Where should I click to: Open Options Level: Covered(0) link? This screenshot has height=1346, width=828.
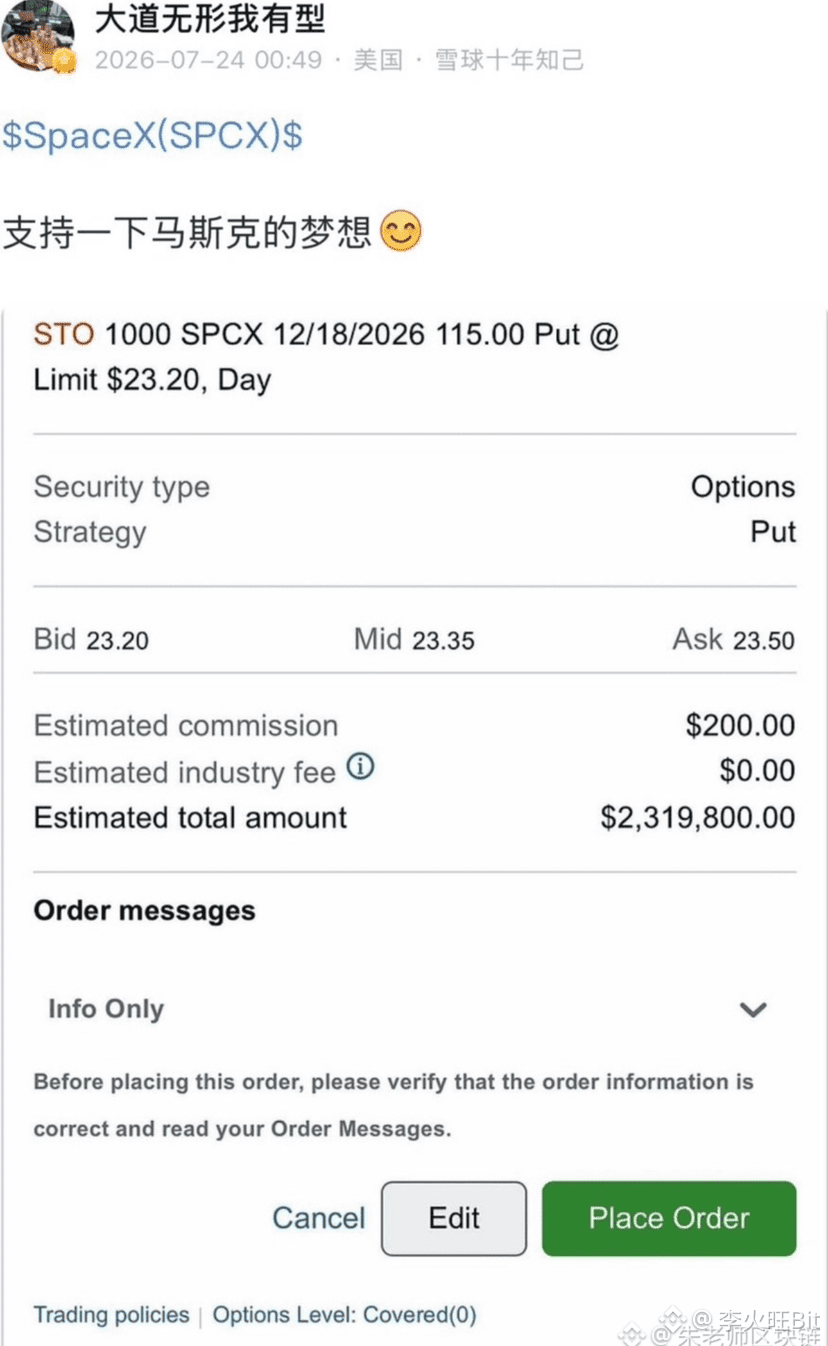(344, 1314)
